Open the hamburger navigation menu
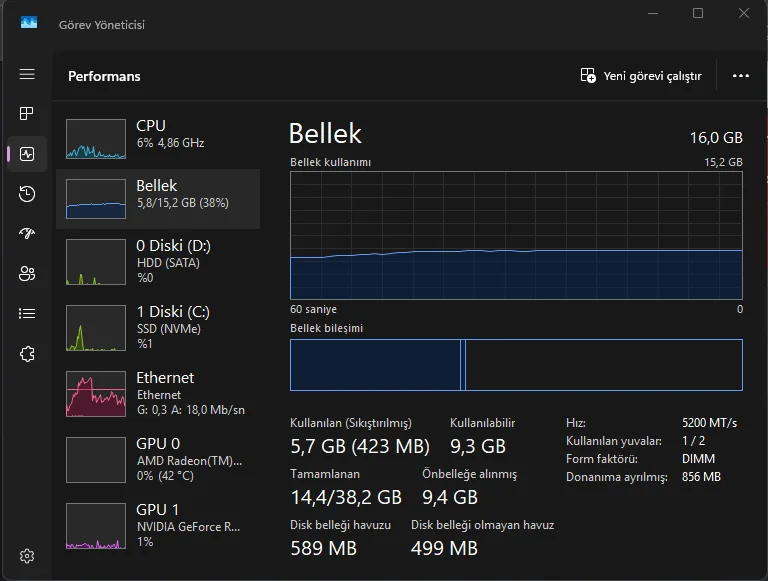The image size is (768, 581). (x=27, y=75)
